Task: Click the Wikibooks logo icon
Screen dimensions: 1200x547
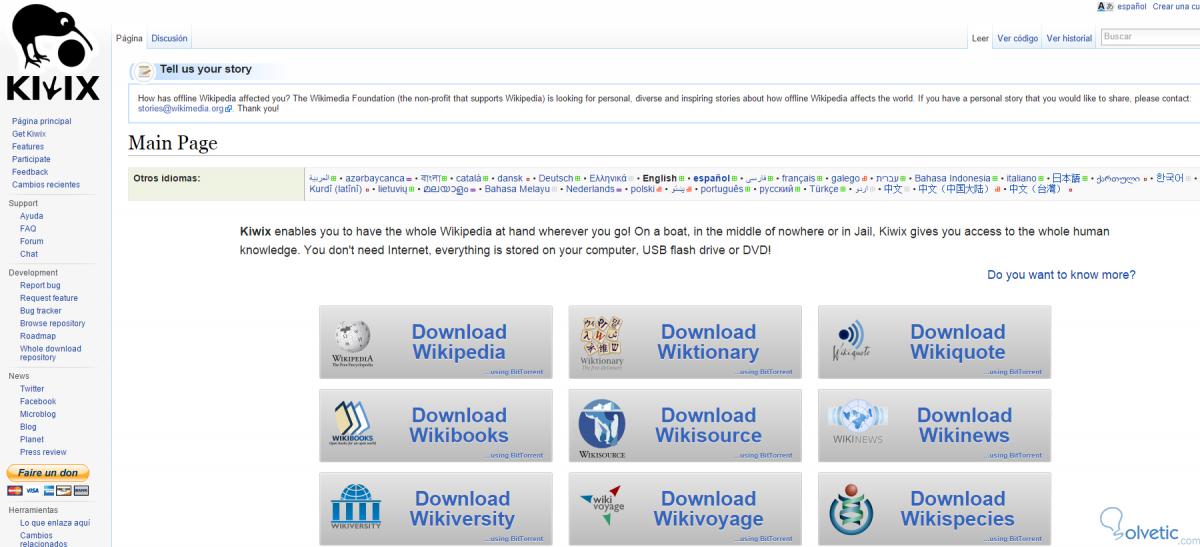Action: tap(351, 424)
